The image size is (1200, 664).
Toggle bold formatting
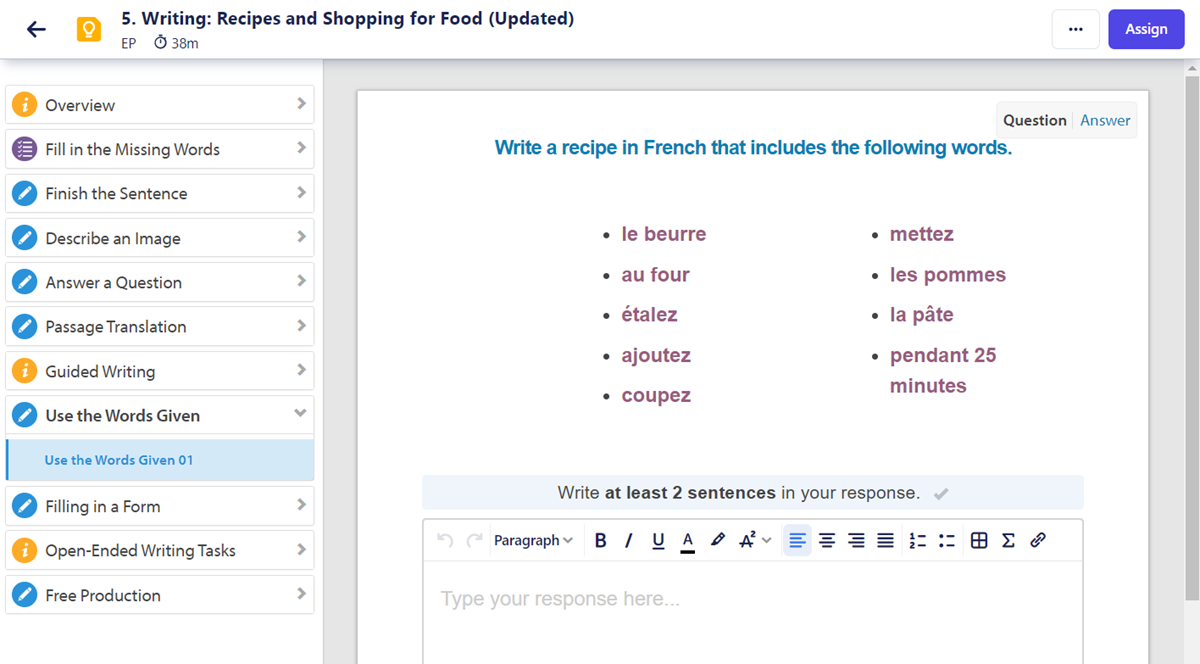pos(601,540)
